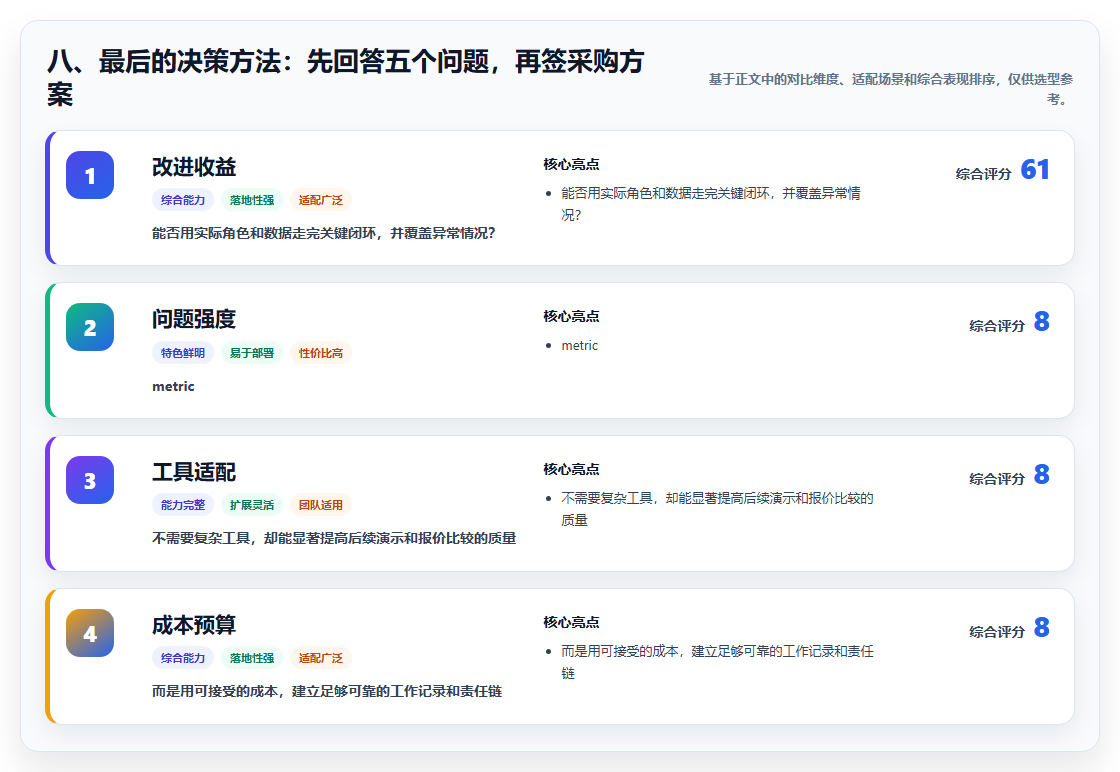Viewport: 1120px width, 772px height.
Task: Click 综合评分 label in 问题强度 card
Action: pos(997,326)
